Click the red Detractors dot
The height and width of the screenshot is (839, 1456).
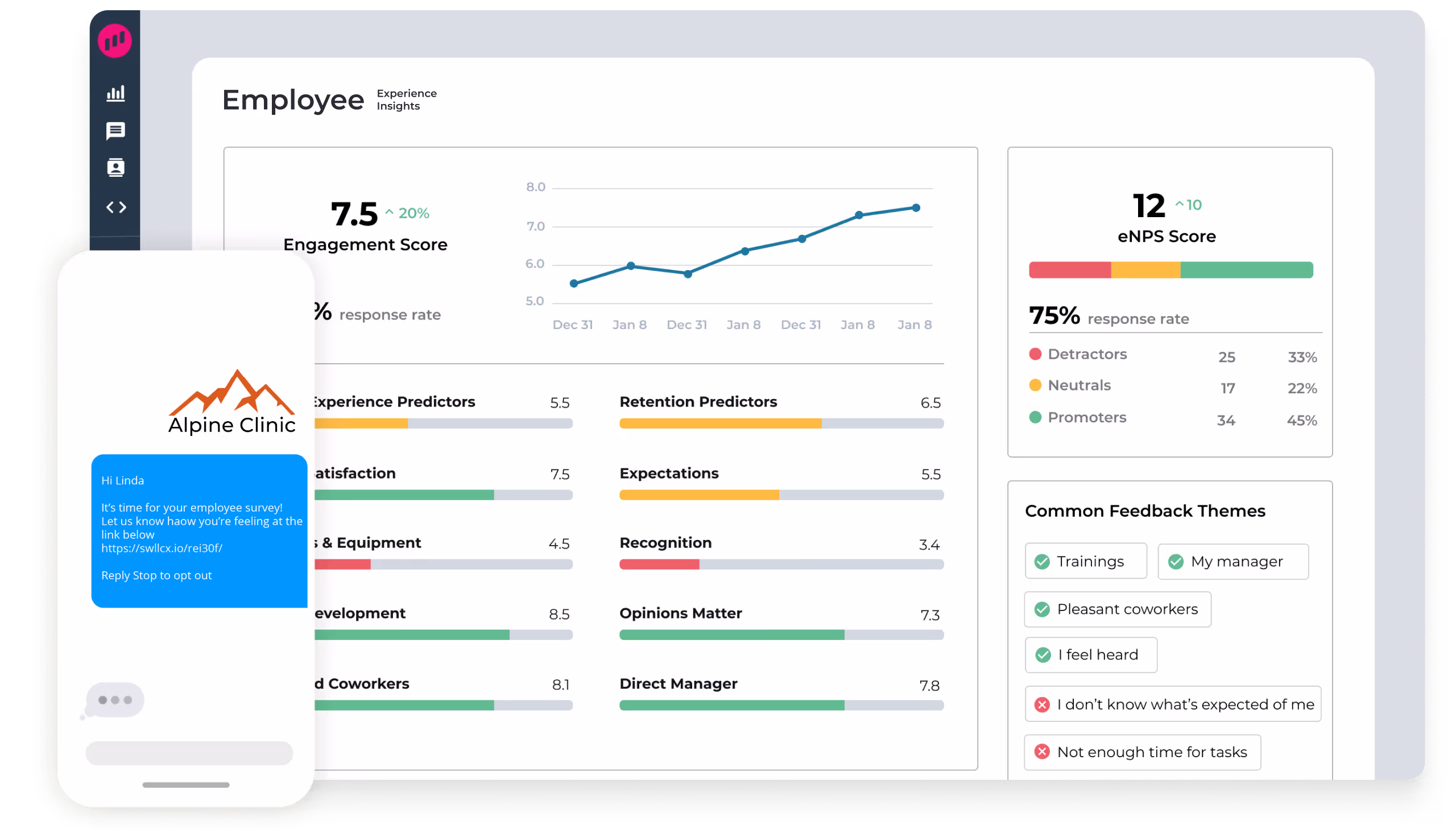click(x=1036, y=354)
